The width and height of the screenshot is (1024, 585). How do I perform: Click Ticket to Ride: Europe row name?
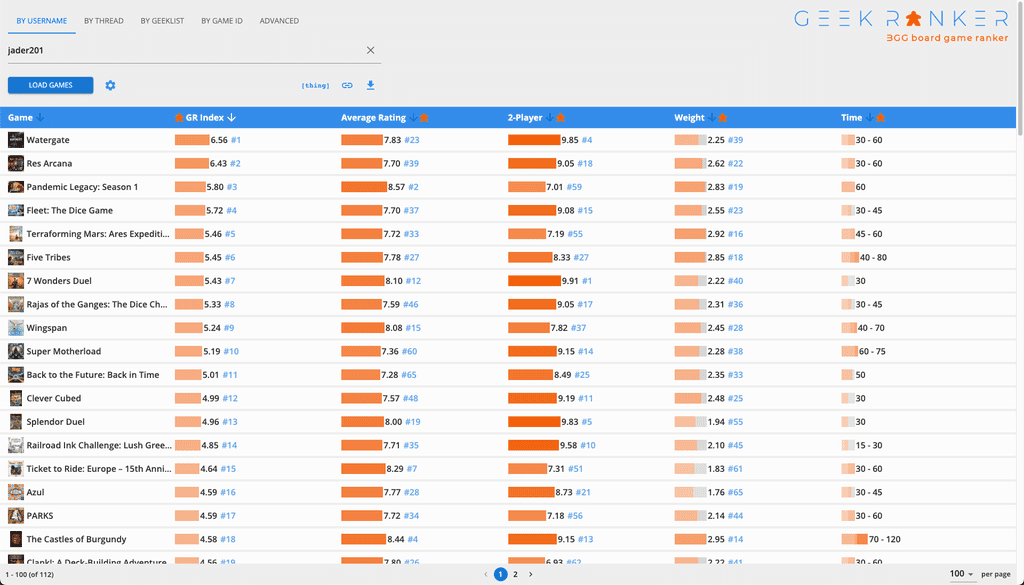pyautogui.click(x=99, y=469)
